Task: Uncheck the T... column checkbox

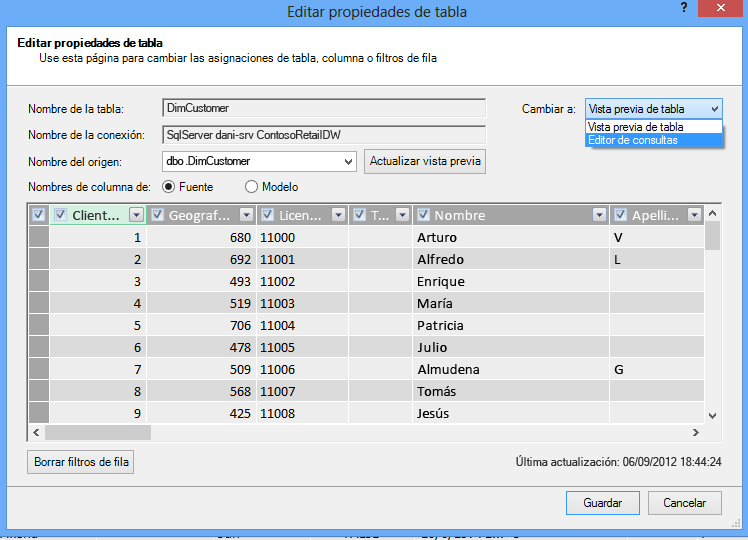Action: pos(360,215)
